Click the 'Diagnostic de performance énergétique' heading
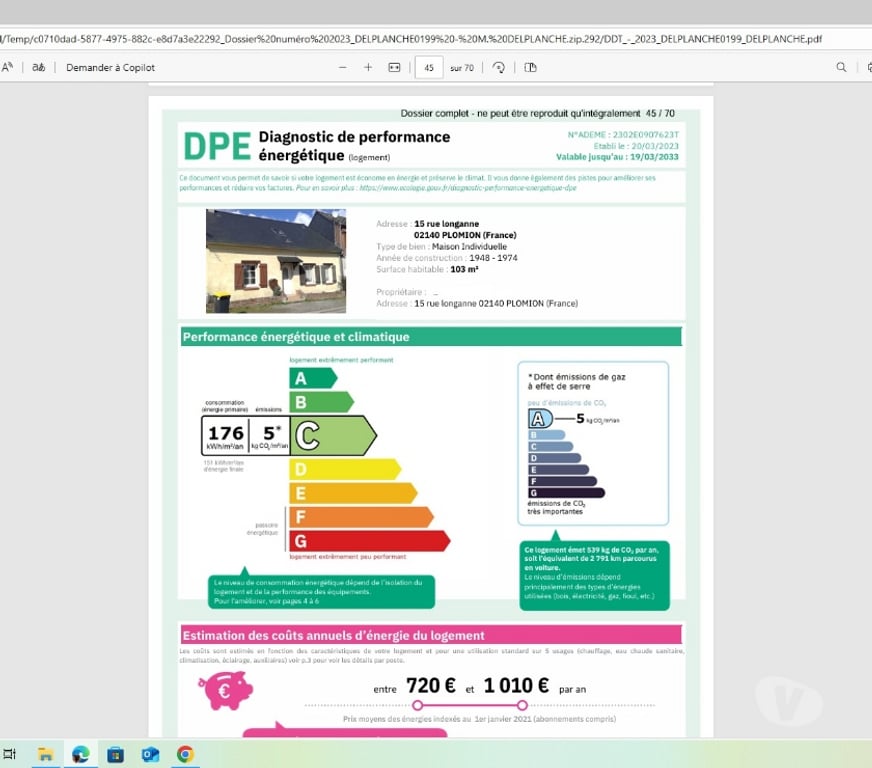This screenshot has width=872, height=768. pyautogui.click(x=354, y=146)
